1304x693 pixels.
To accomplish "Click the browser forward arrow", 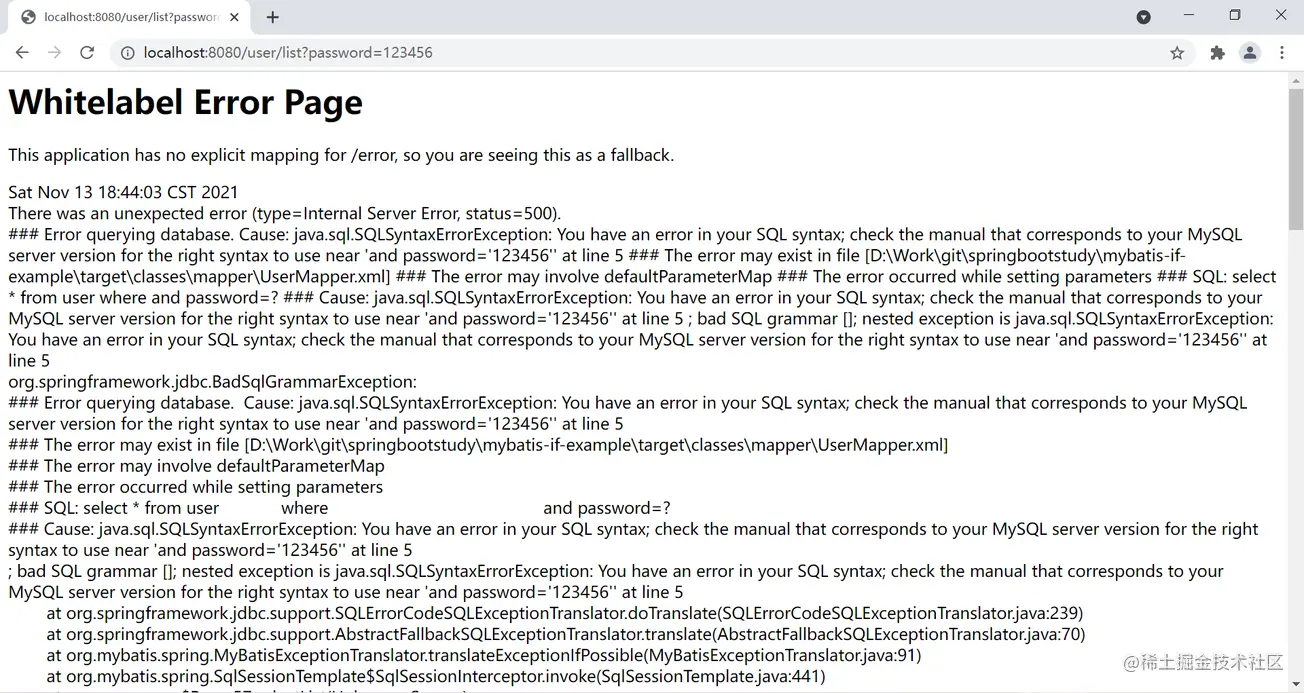I will click(54, 53).
